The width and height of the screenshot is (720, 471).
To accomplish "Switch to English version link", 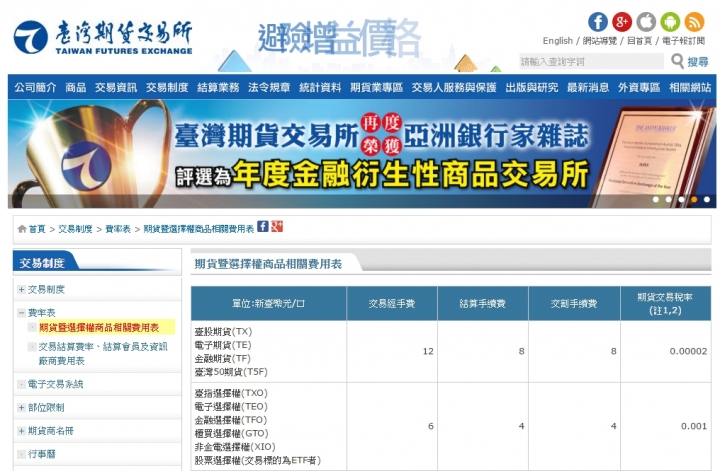I will (557, 41).
